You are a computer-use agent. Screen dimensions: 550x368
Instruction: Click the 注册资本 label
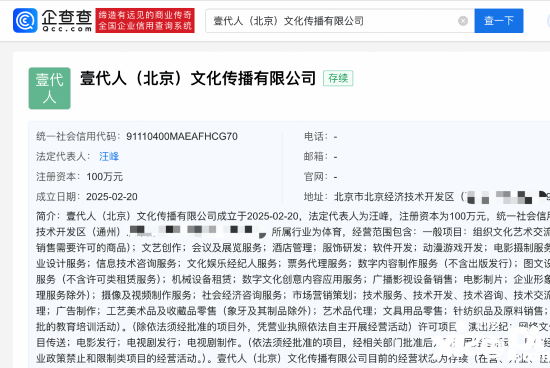(58, 177)
